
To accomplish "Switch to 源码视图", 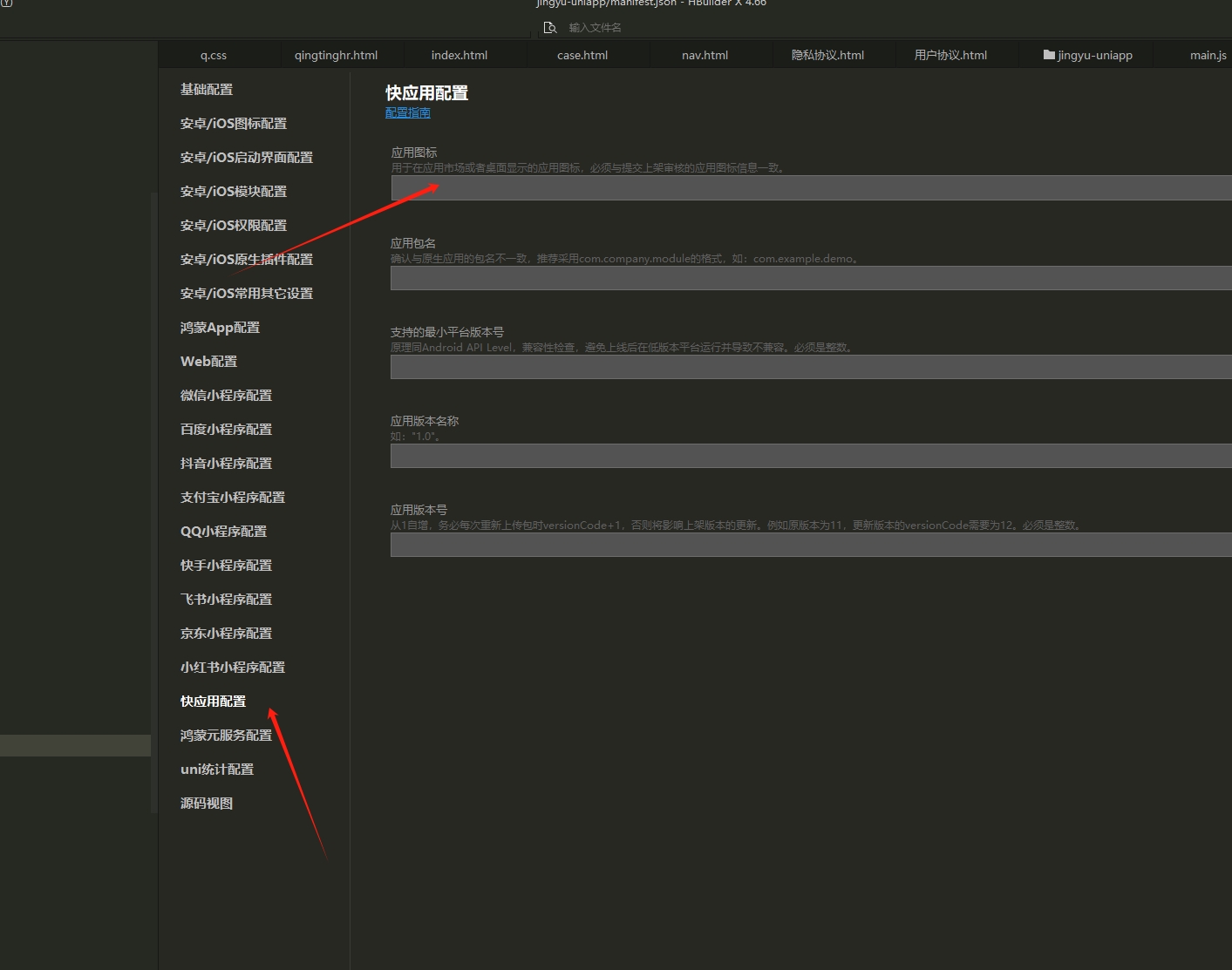I will pyautogui.click(x=207, y=804).
